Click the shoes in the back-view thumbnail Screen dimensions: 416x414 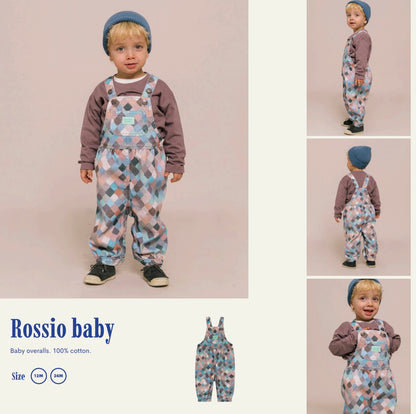tap(358, 264)
